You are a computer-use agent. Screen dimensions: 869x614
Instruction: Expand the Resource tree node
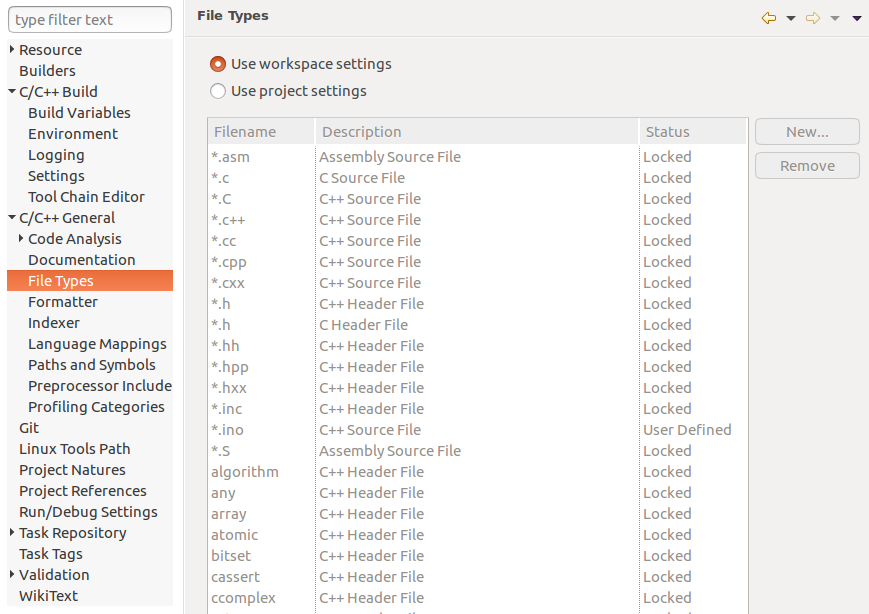[x=12, y=49]
